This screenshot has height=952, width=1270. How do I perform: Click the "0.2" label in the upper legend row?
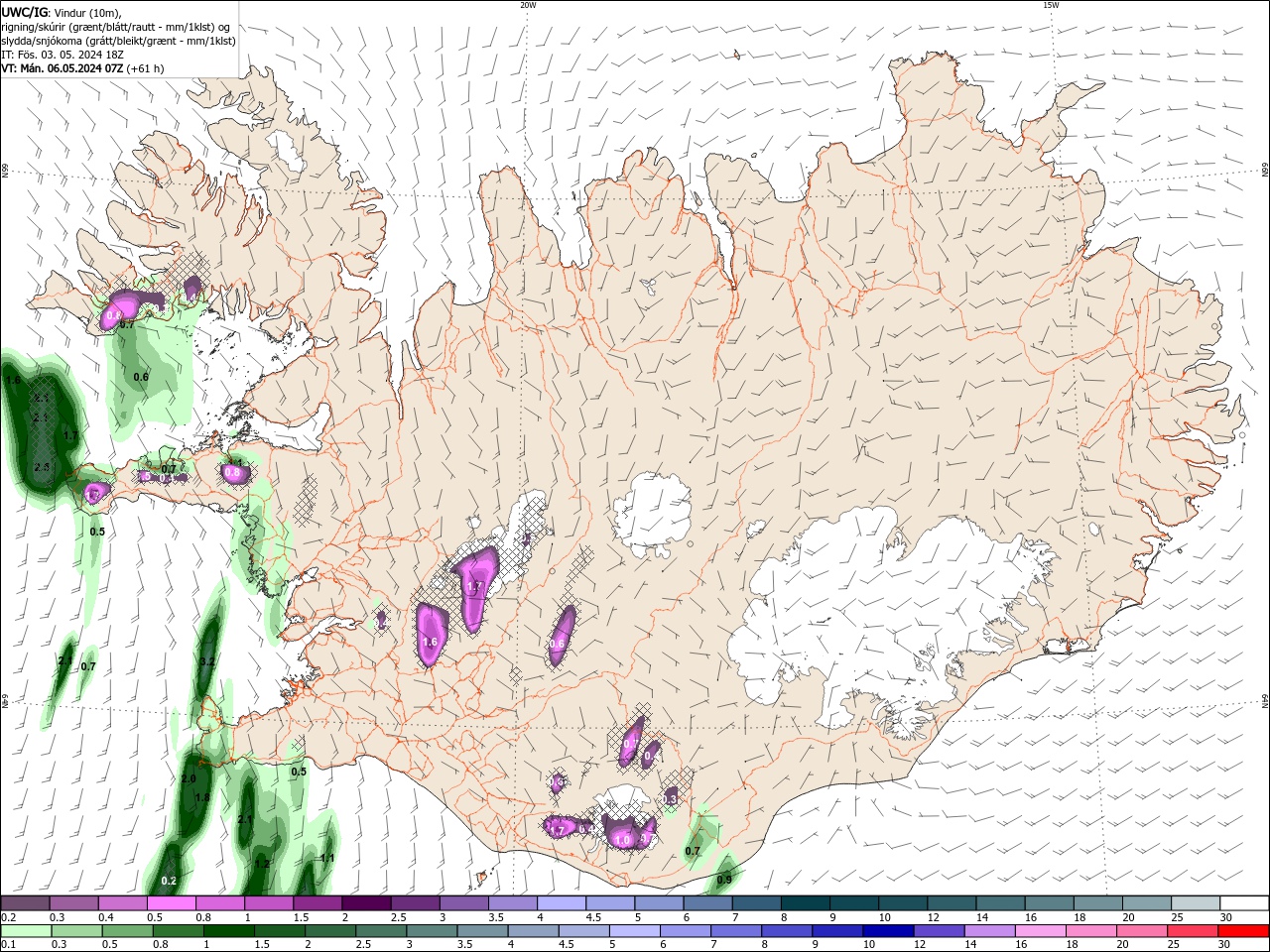click(8, 917)
